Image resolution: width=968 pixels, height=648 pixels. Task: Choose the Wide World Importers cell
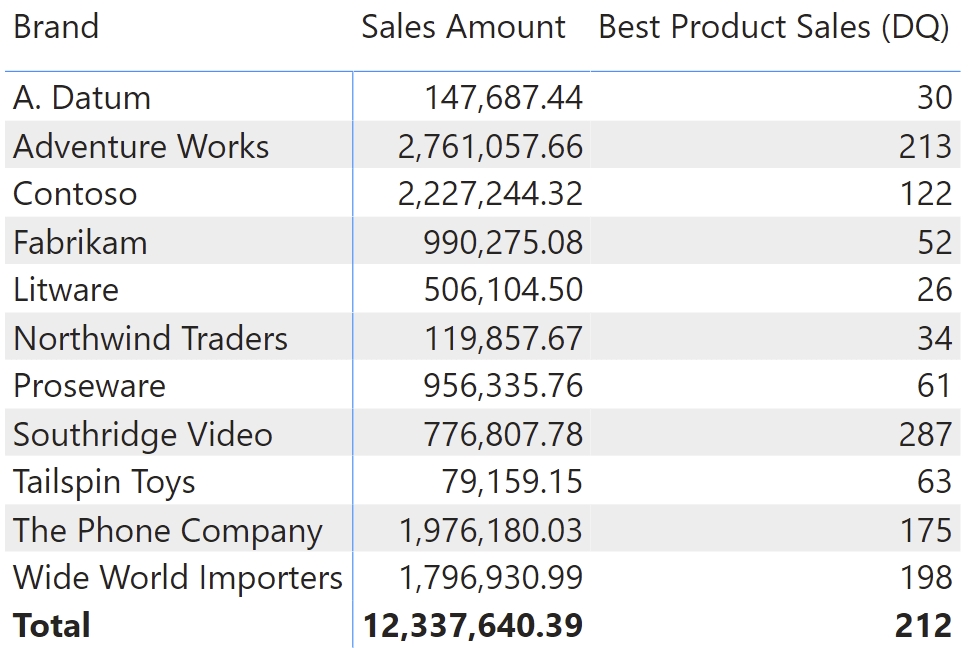pyautogui.click(x=178, y=578)
